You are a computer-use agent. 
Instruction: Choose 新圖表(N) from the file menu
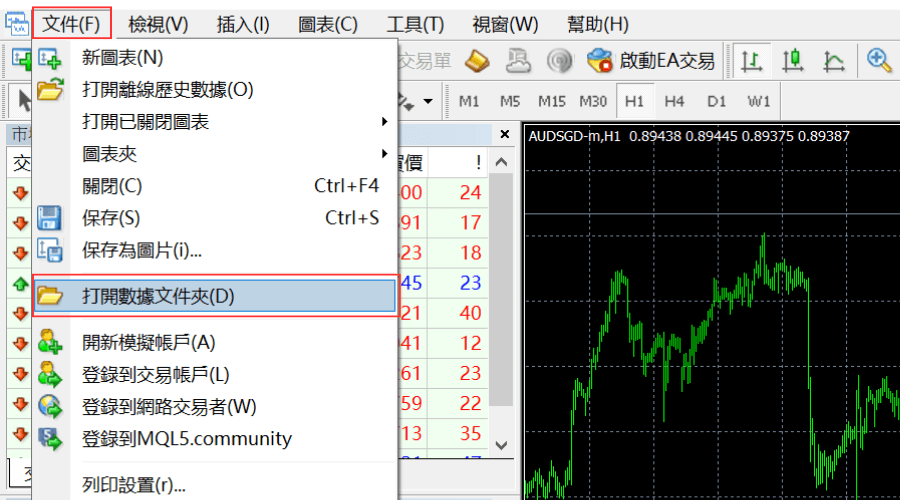[215, 57]
